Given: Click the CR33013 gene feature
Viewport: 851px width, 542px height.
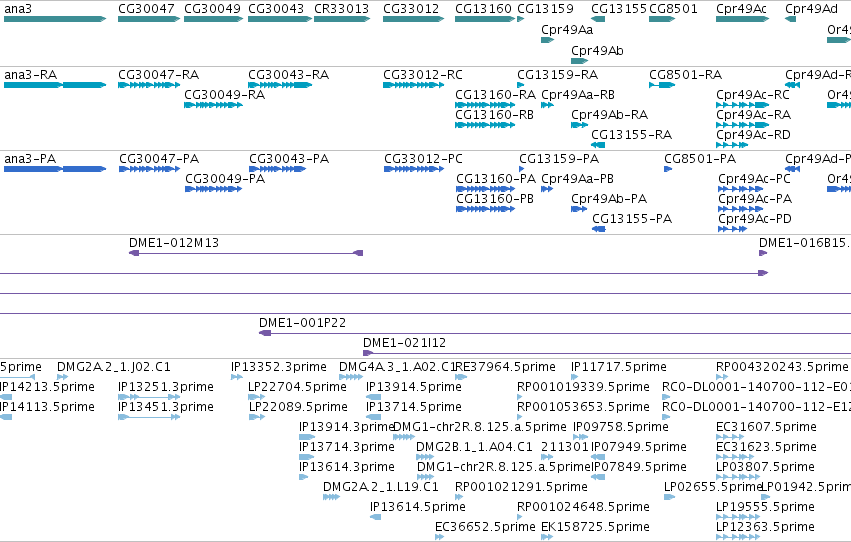Looking at the screenshot, I should [x=342, y=19].
